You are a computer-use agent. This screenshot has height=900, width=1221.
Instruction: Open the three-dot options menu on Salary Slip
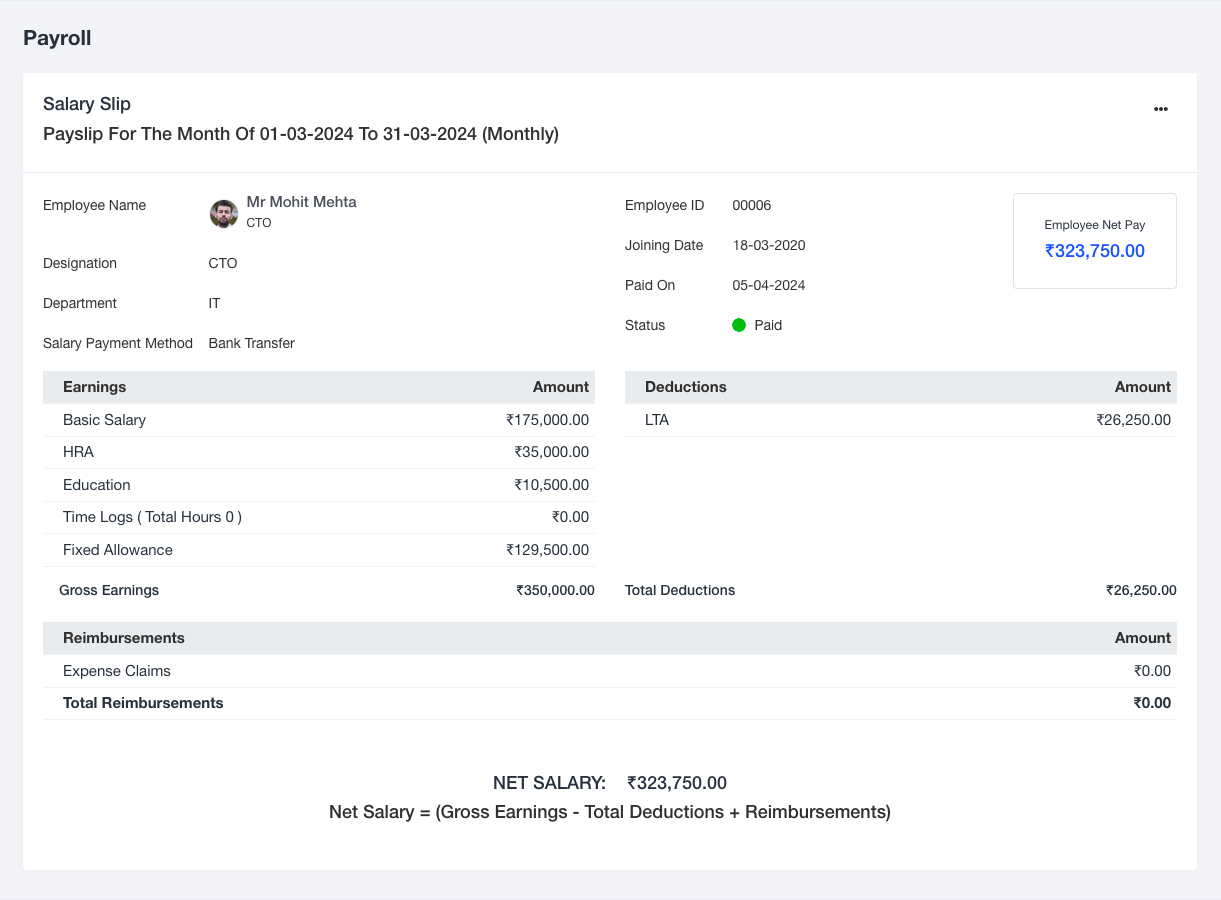(1160, 109)
